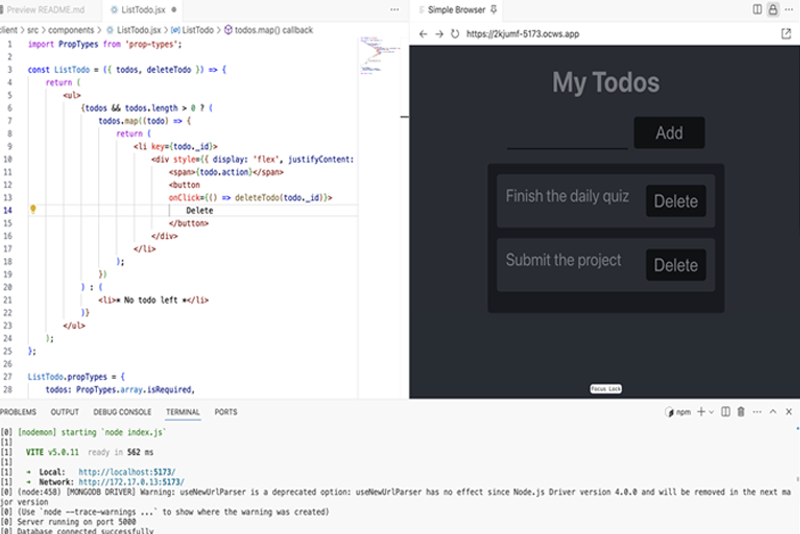Open the Preview README.md tab

[x=45, y=9]
